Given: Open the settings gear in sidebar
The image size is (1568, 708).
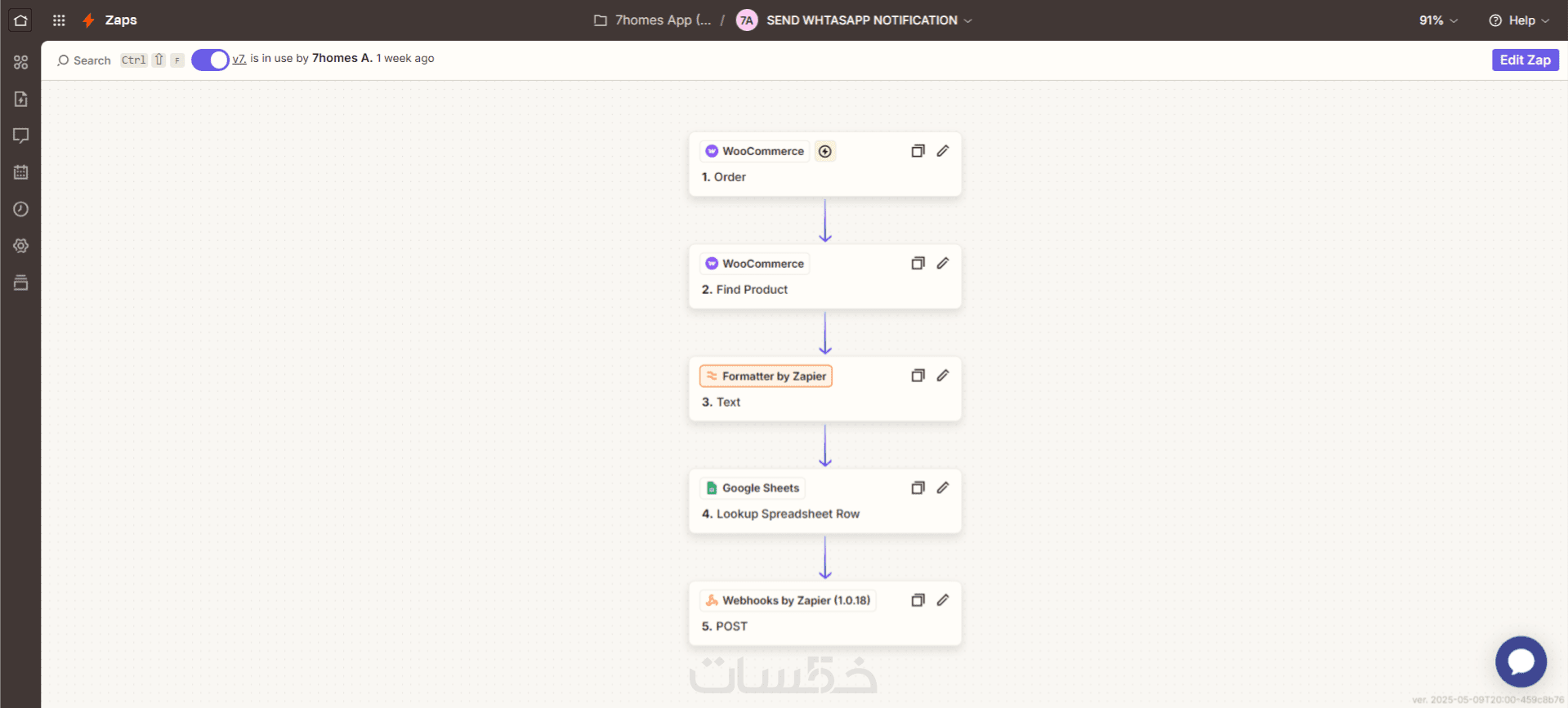Looking at the screenshot, I should point(21,246).
